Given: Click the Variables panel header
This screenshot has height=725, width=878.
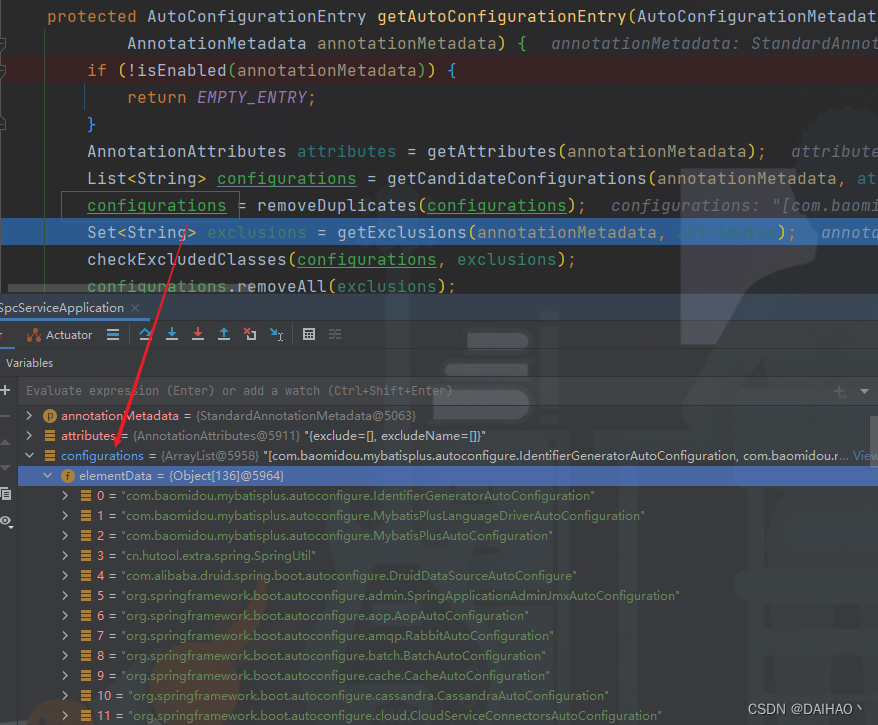Looking at the screenshot, I should [29, 363].
